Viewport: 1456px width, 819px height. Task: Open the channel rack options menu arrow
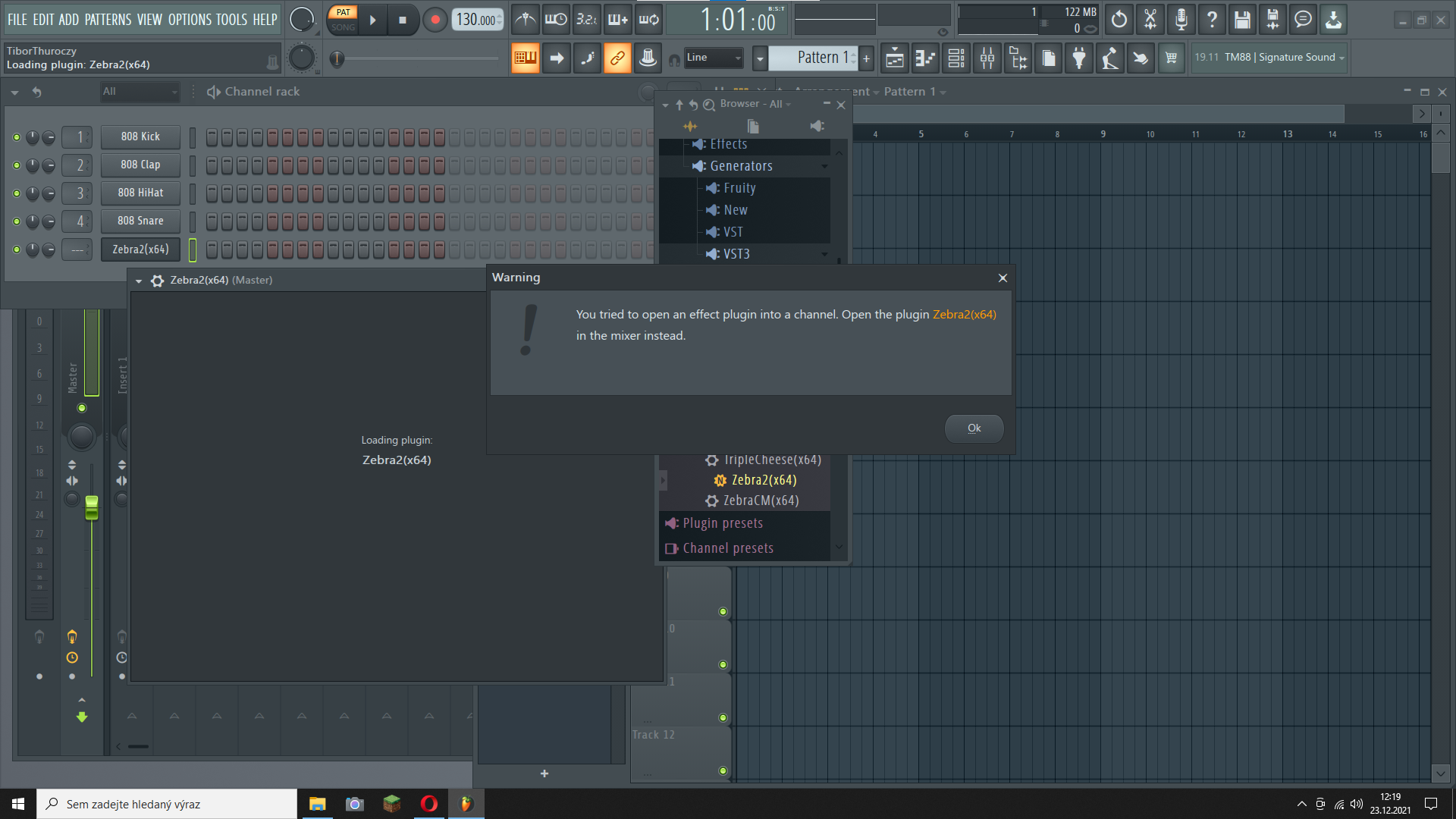(x=14, y=93)
